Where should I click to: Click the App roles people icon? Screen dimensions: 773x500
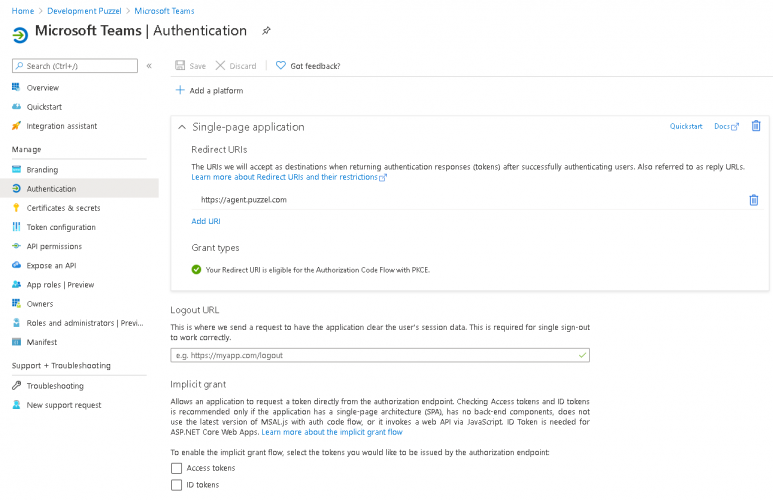click(x=16, y=284)
